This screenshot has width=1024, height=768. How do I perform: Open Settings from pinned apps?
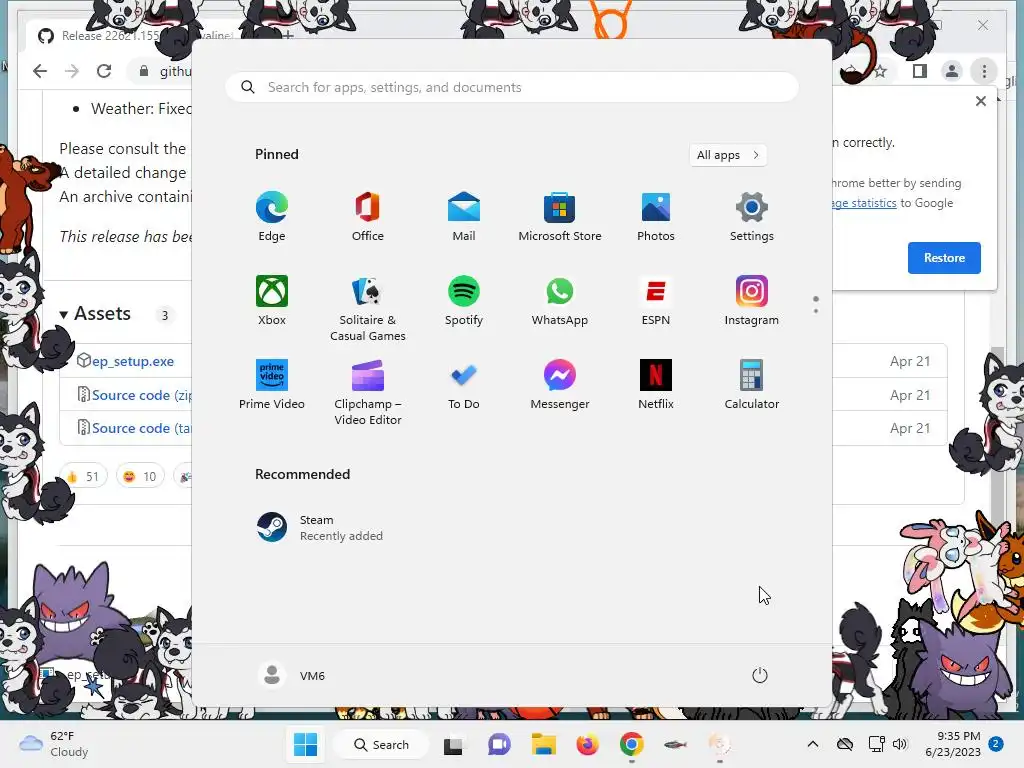(752, 216)
